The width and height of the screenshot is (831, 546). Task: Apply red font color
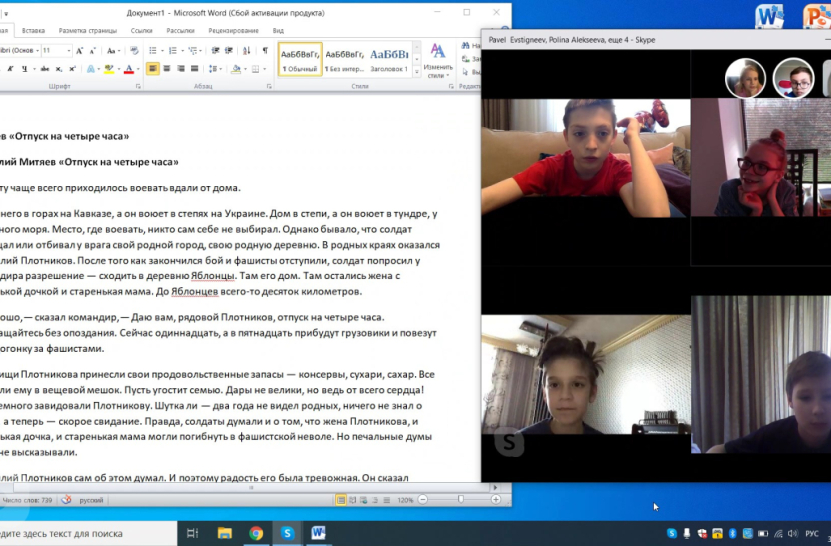click(x=128, y=69)
